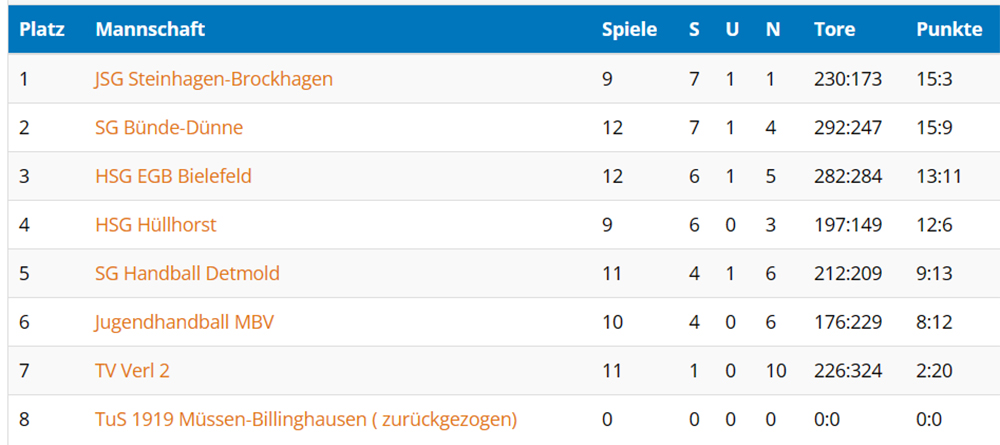Open the TuS 1919 Müssen-Billinghausen link
The width and height of the screenshot is (1000, 445).
(x=305, y=419)
